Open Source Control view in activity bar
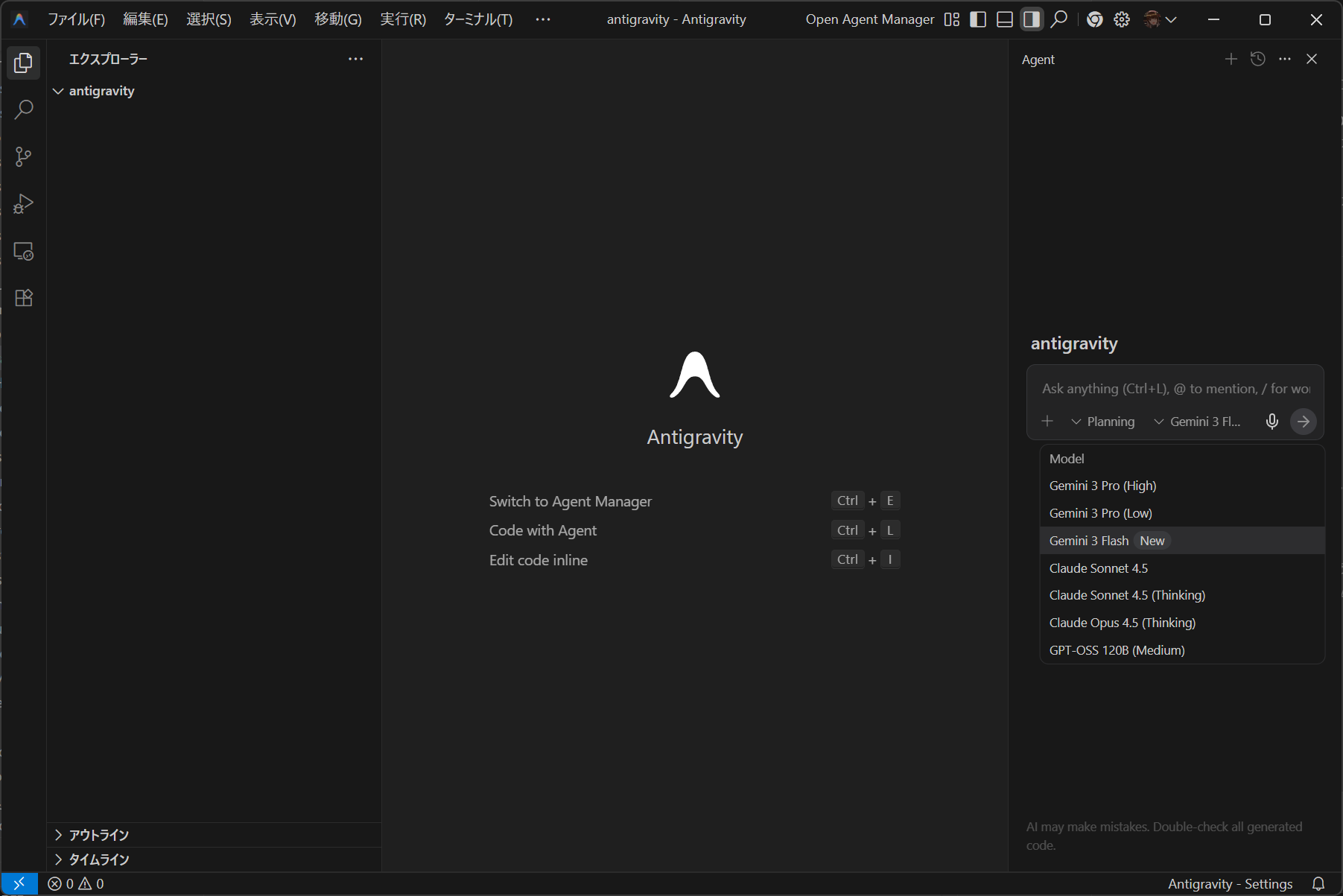Screen dimensions: 1343x896 point(24,157)
